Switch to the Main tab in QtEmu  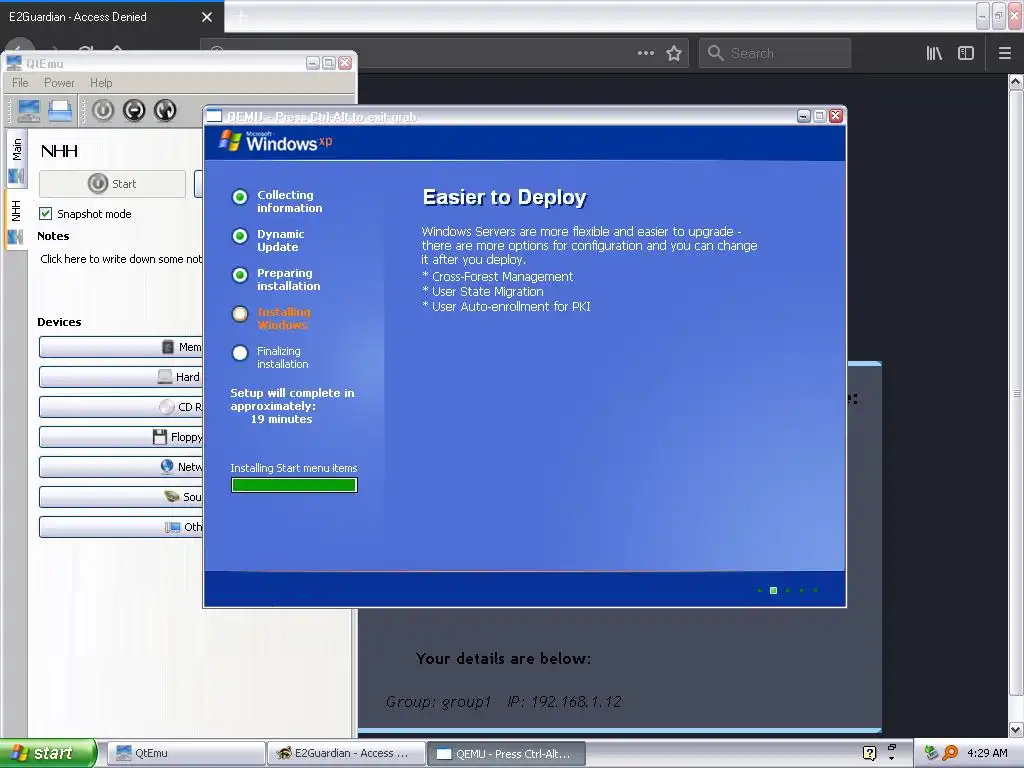click(x=16, y=159)
